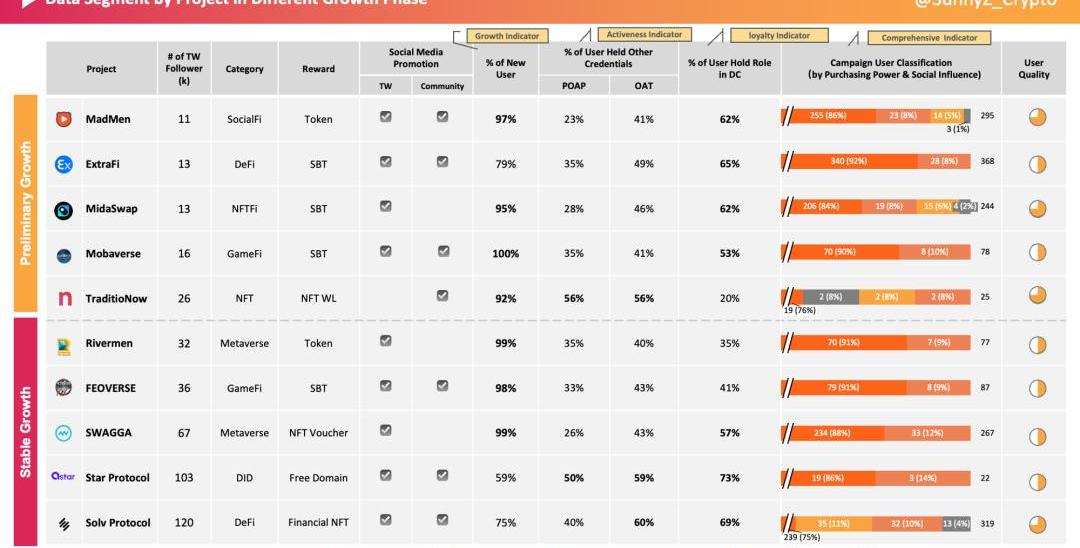Screen dimensions: 1080x548
Task: Click the '340 (92%)' segment in ExtraFi's bar
Action: point(853,161)
